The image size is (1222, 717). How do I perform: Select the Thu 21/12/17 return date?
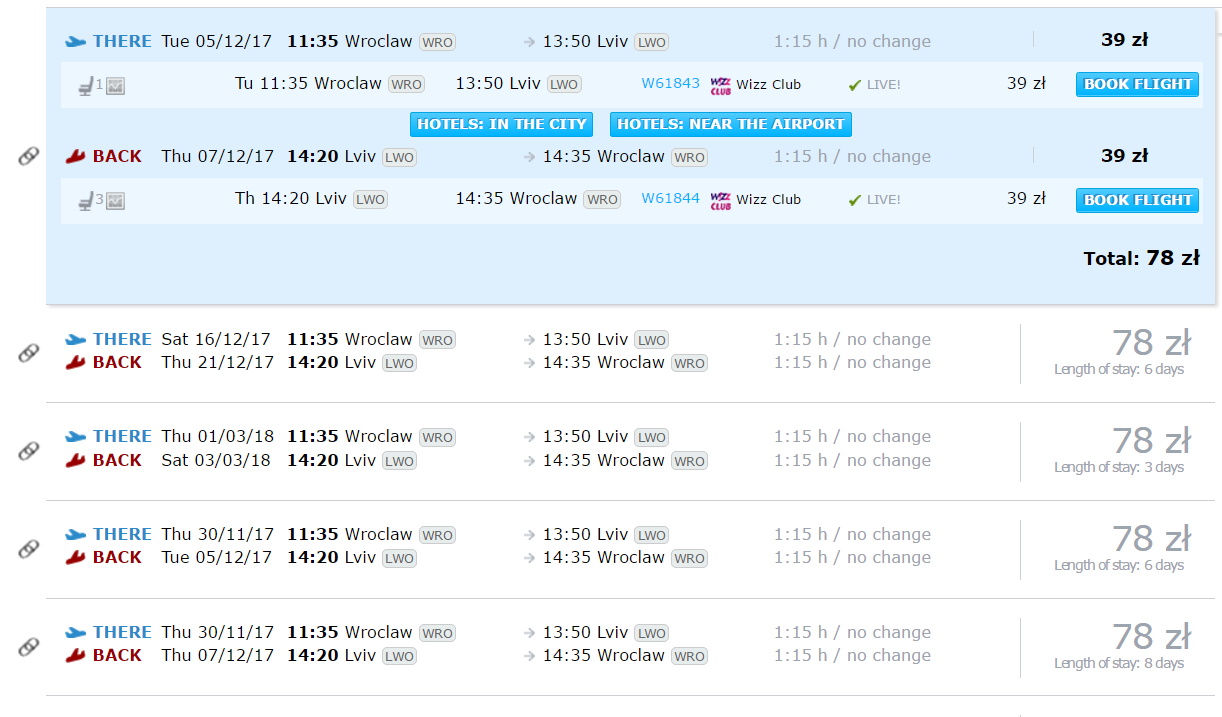(x=218, y=362)
